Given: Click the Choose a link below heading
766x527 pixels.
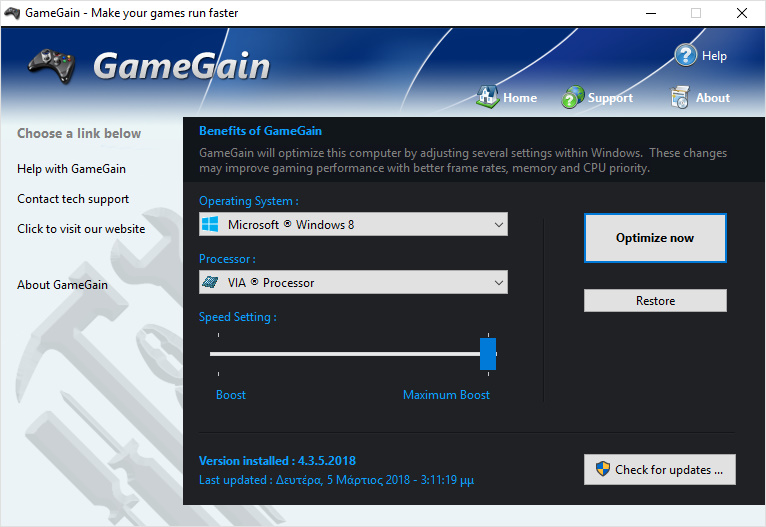Looking at the screenshot, I should pos(79,133).
